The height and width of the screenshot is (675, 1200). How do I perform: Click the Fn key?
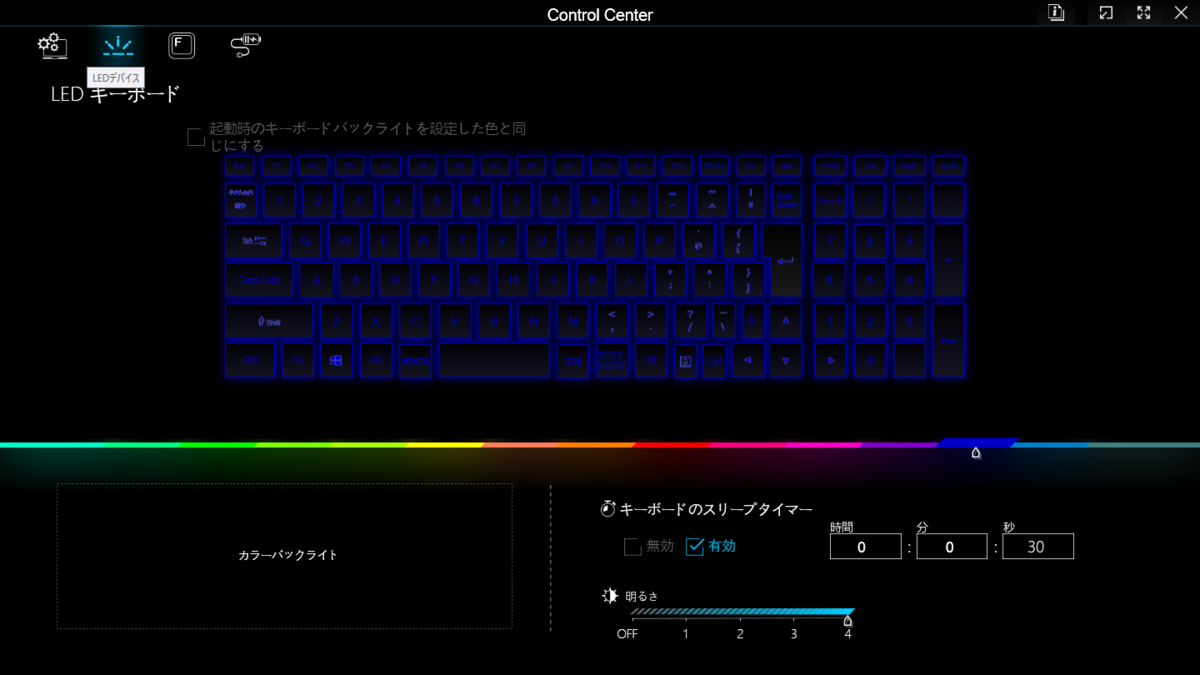tap(297, 360)
